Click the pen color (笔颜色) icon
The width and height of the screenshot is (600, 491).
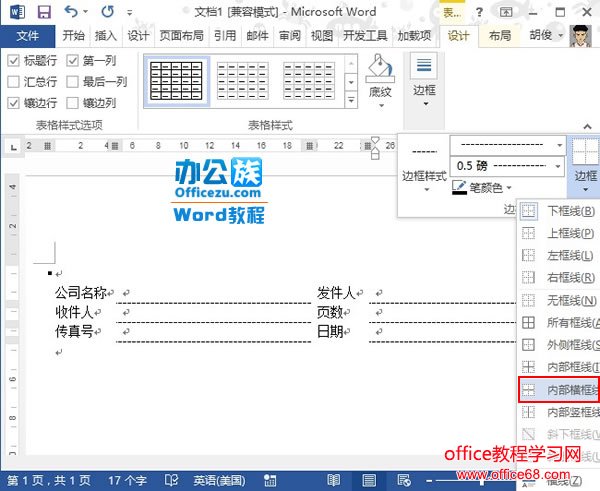[x=459, y=187]
